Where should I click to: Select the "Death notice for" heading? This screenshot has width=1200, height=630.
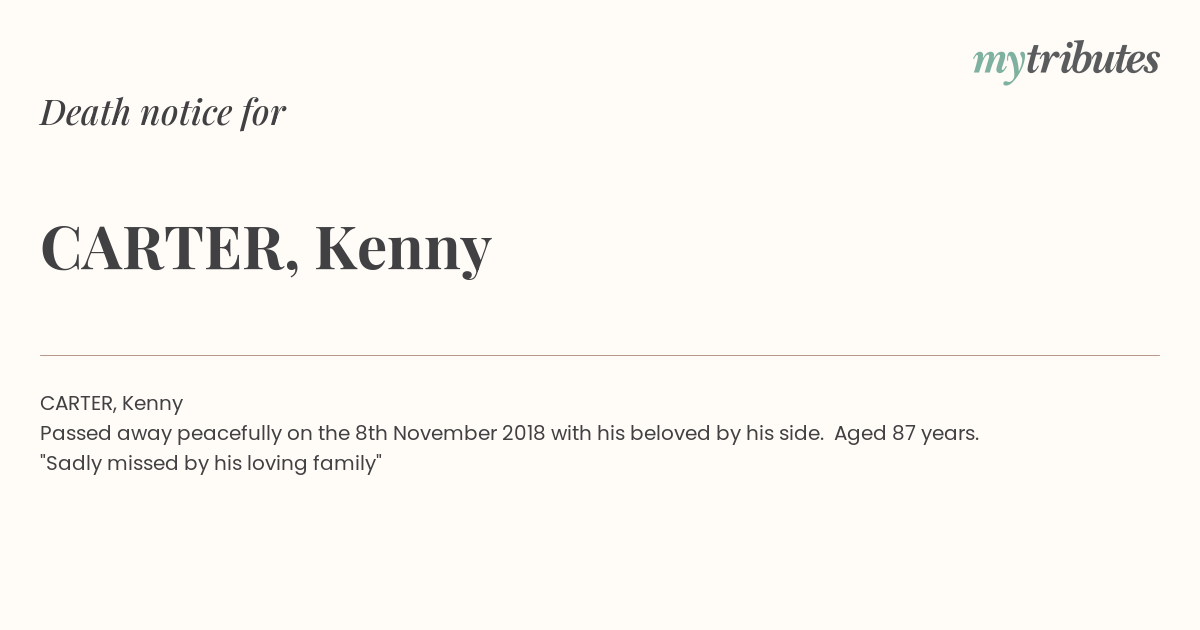point(163,112)
